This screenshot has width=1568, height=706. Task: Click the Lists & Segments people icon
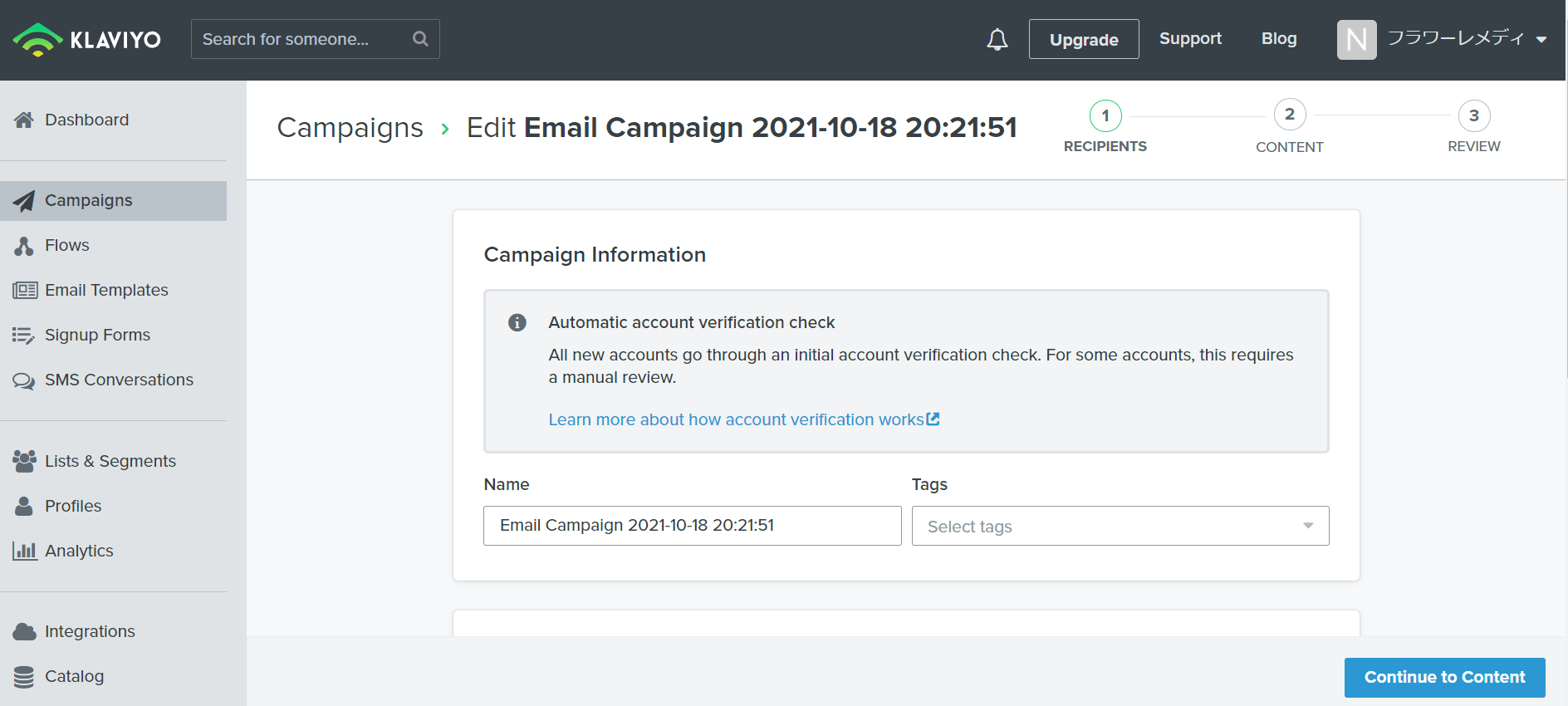click(x=24, y=461)
